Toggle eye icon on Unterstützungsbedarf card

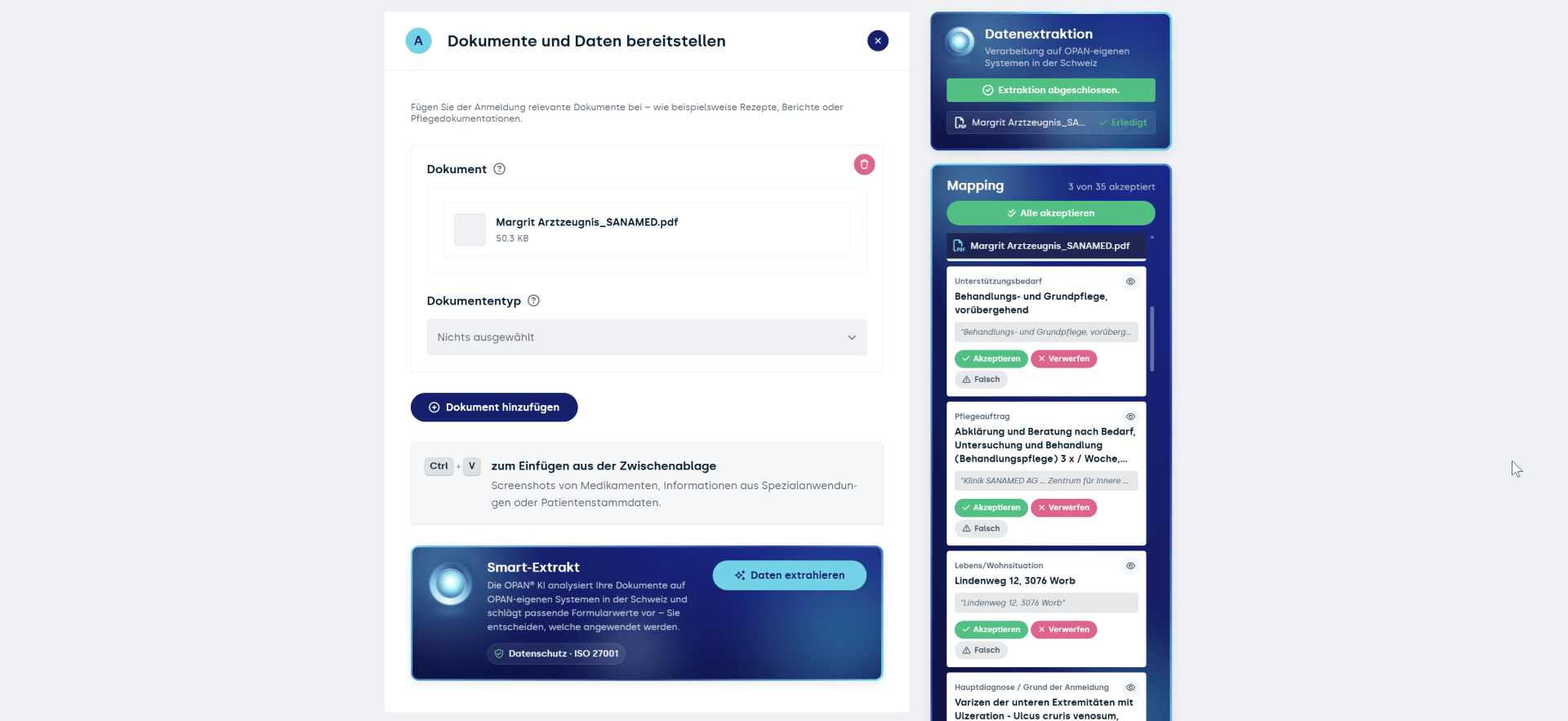1130,282
